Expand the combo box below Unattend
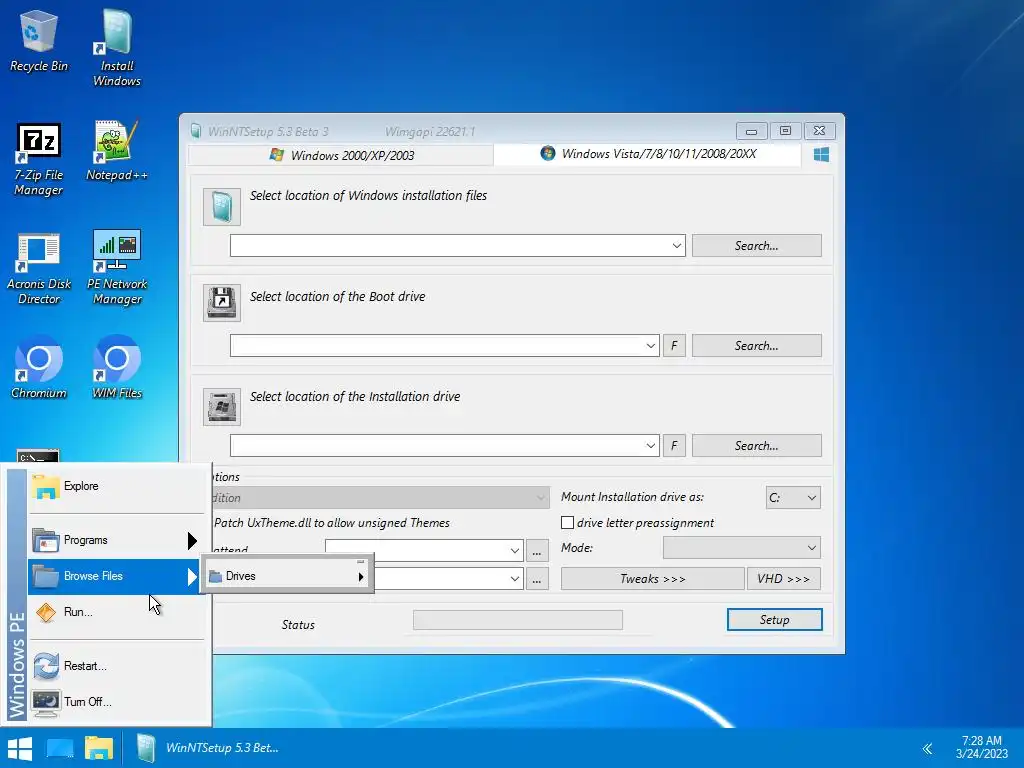Viewport: 1024px width, 768px height. point(515,579)
